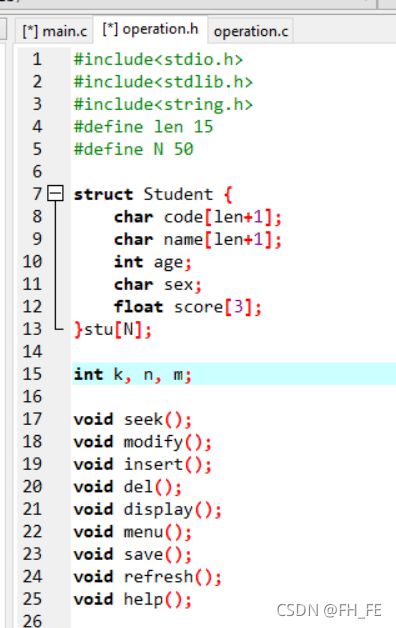
Task: Click the 'void refresh();' prototype
Action: pos(148,577)
